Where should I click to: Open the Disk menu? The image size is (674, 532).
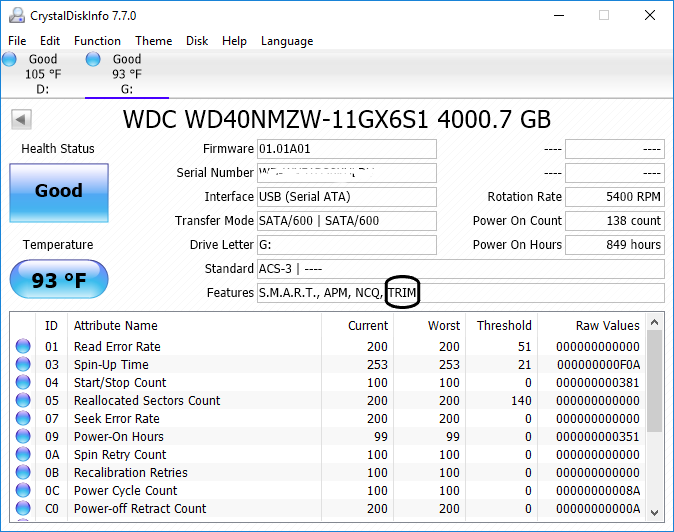coord(197,41)
